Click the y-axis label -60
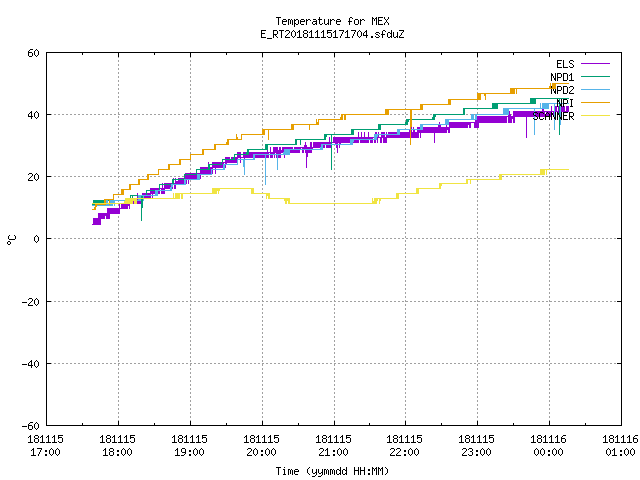Image resolution: width=640 pixels, height=480 pixels. point(31,426)
